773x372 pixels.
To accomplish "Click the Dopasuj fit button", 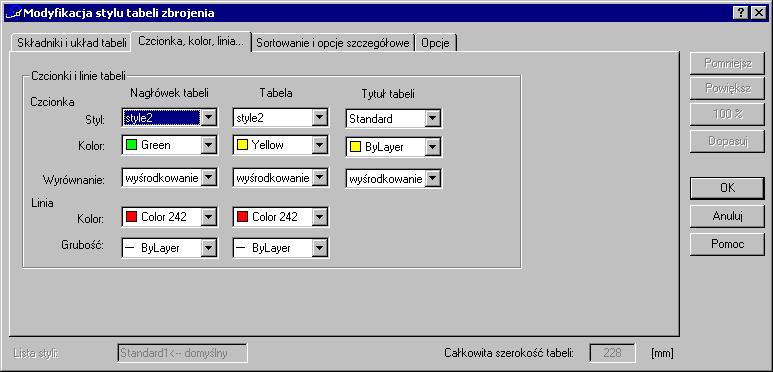I will (x=727, y=141).
